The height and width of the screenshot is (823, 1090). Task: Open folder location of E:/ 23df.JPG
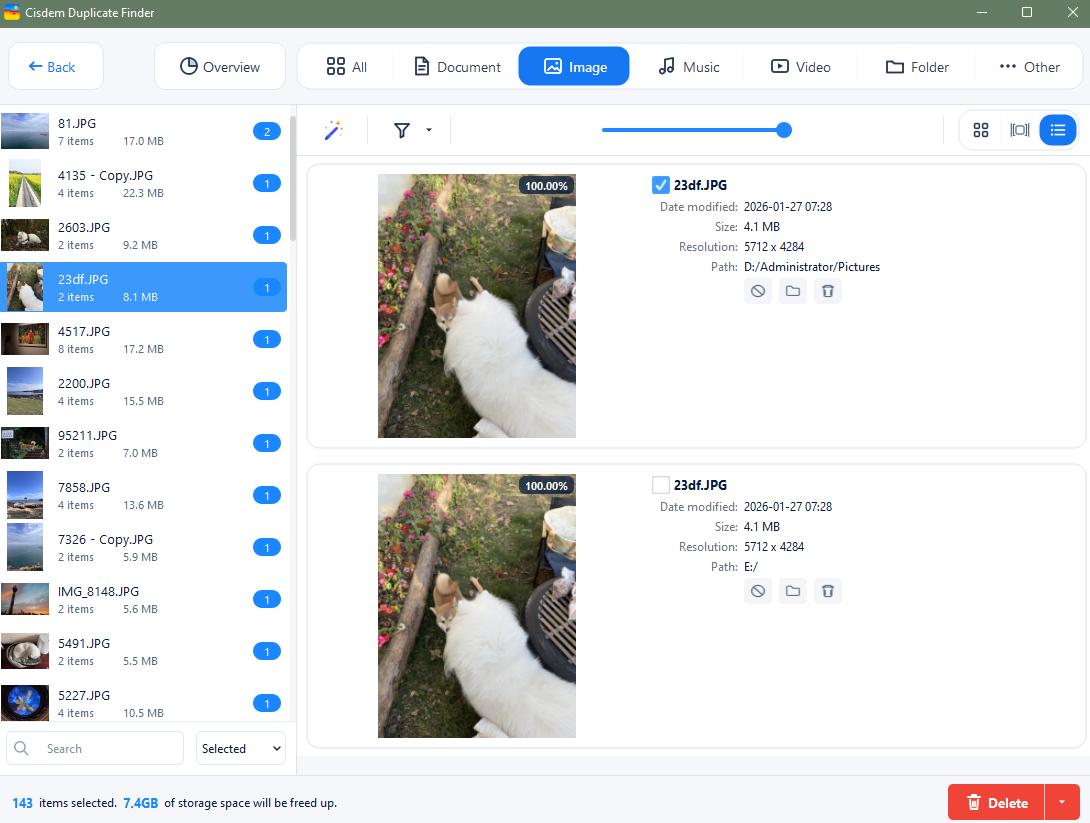792,591
